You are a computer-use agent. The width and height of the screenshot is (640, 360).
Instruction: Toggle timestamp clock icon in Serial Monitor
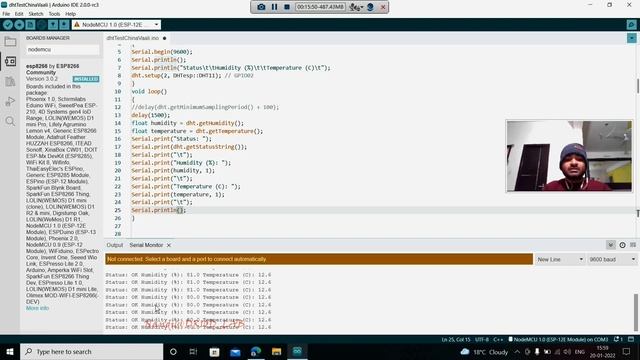click(x=622, y=245)
